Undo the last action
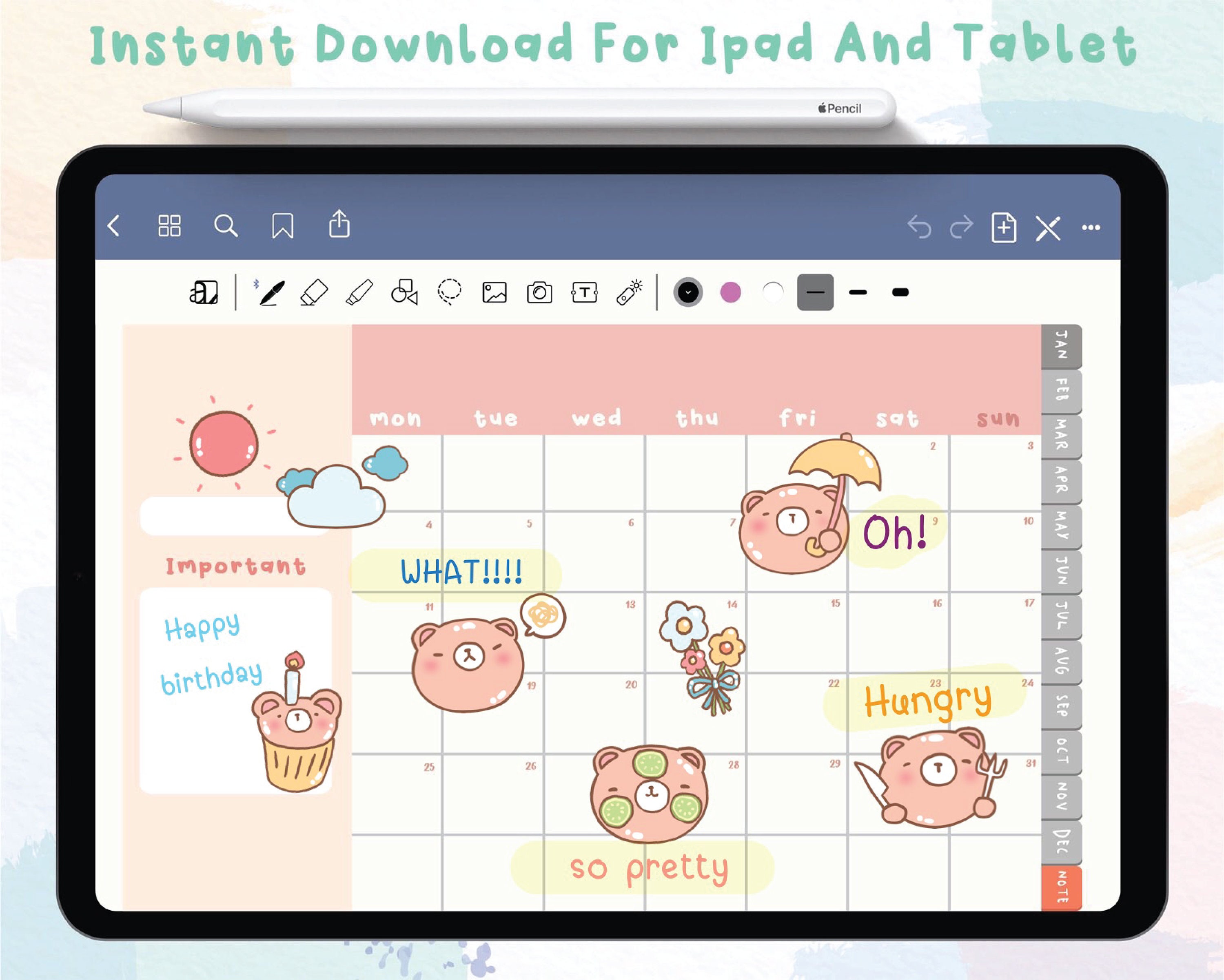The width and height of the screenshot is (1224, 980). point(919,228)
